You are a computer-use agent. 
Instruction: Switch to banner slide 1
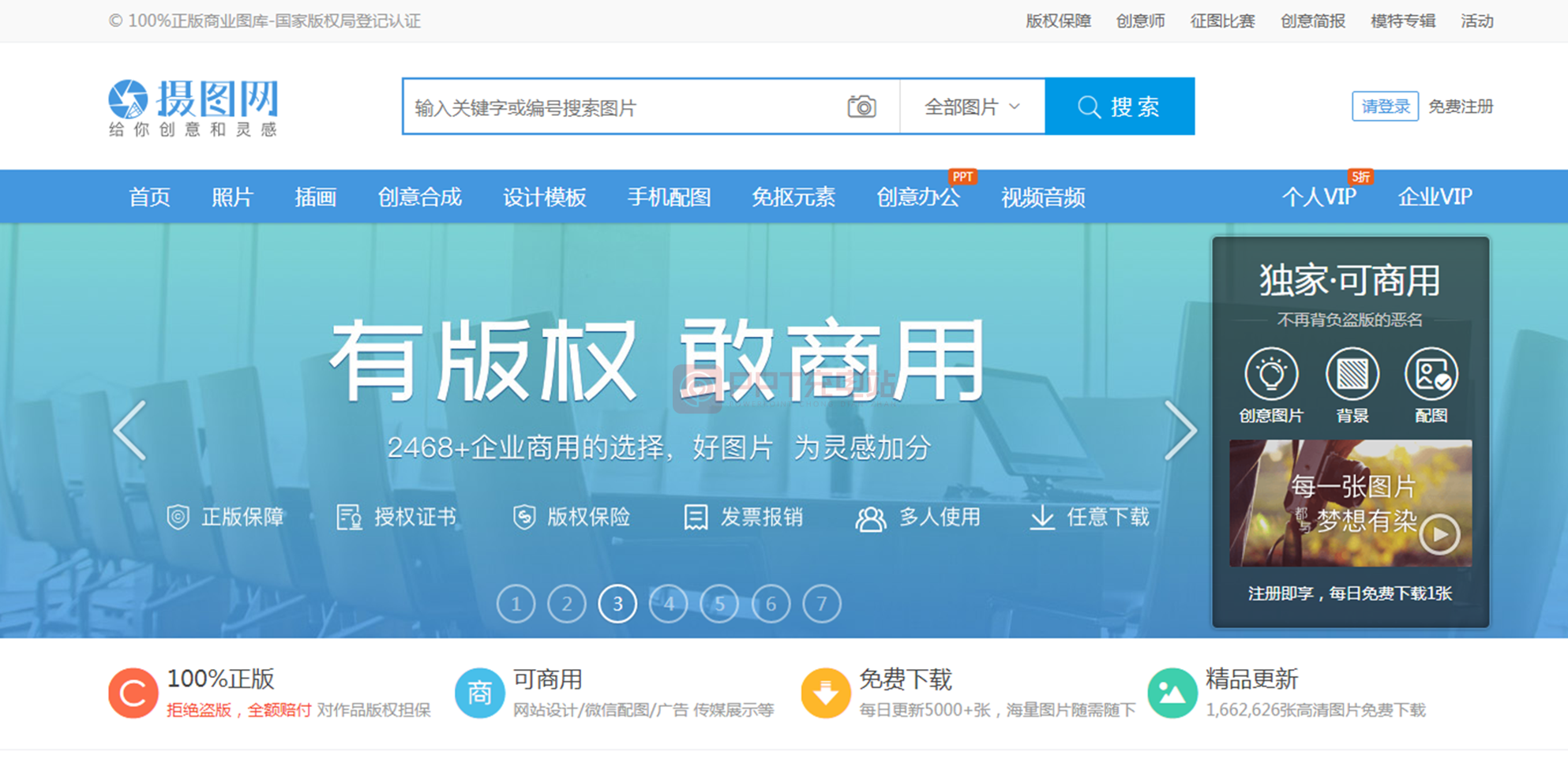[516, 604]
